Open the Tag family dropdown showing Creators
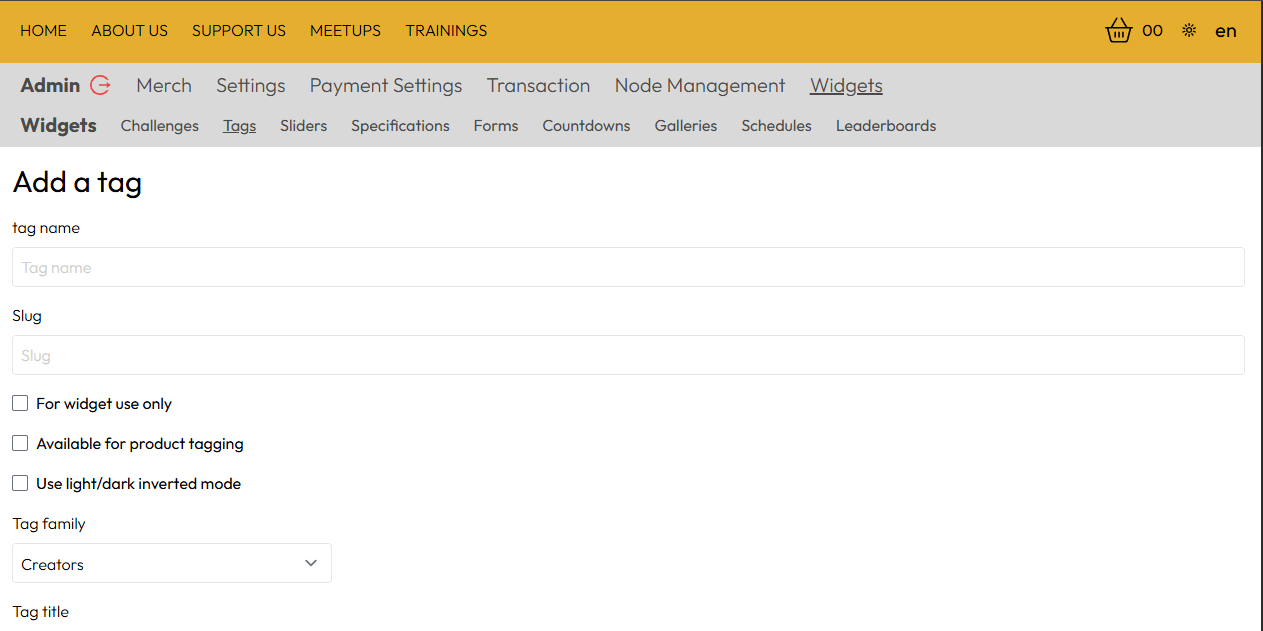Image resolution: width=1263 pixels, height=631 pixels. point(171,563)
